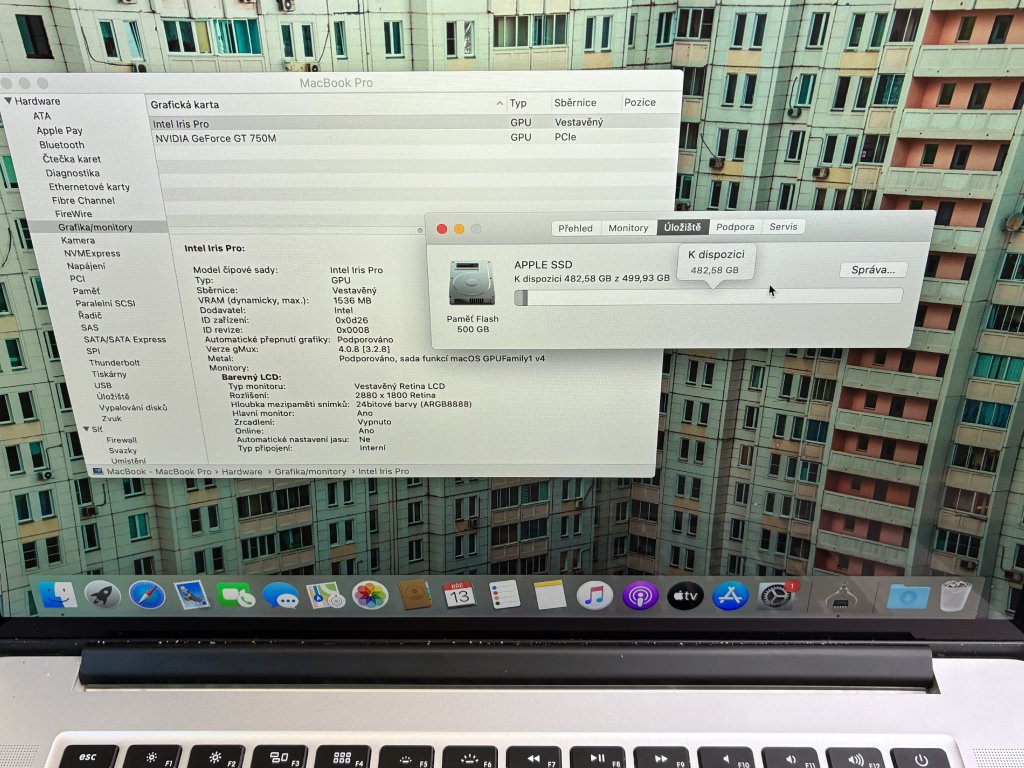Open System Preferences gear icon
Screen dimensions: 1024x768
click(776, 597)
